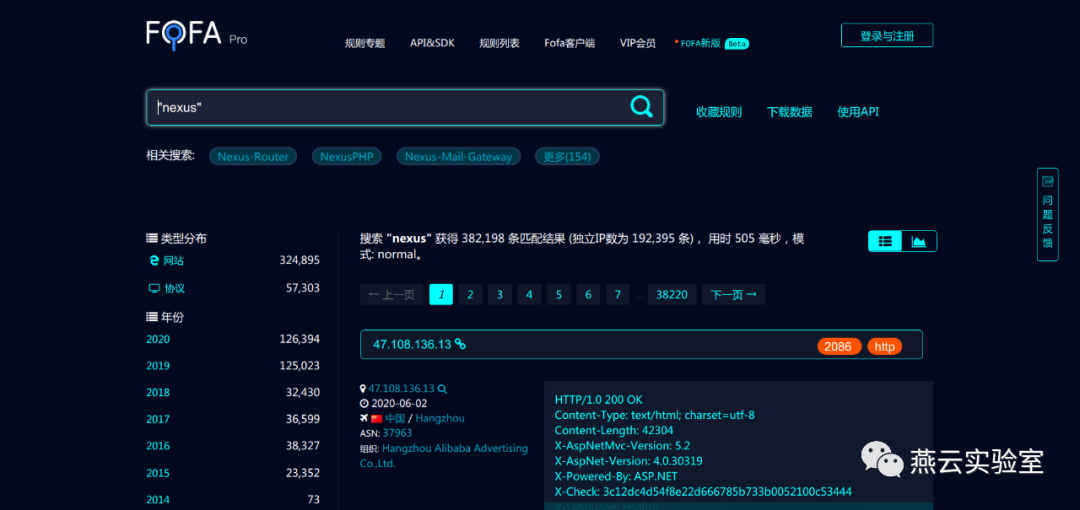Click ASN 37963 link

pos(397,433)
